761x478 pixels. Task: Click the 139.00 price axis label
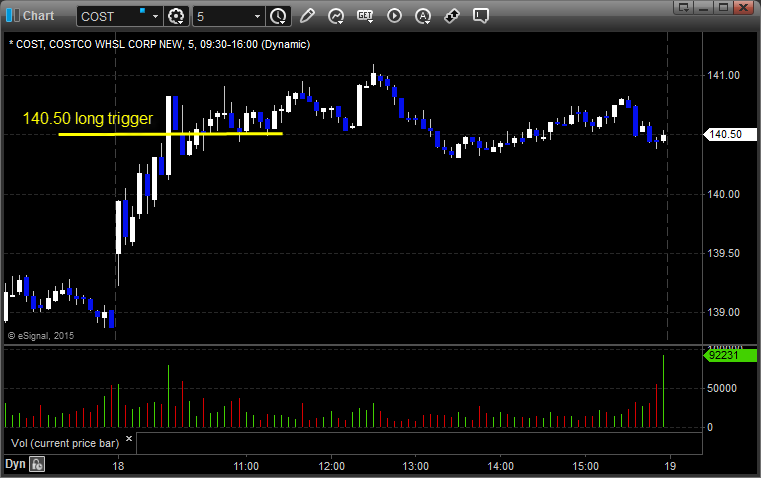pyautogui.click(x=723, y=312)
